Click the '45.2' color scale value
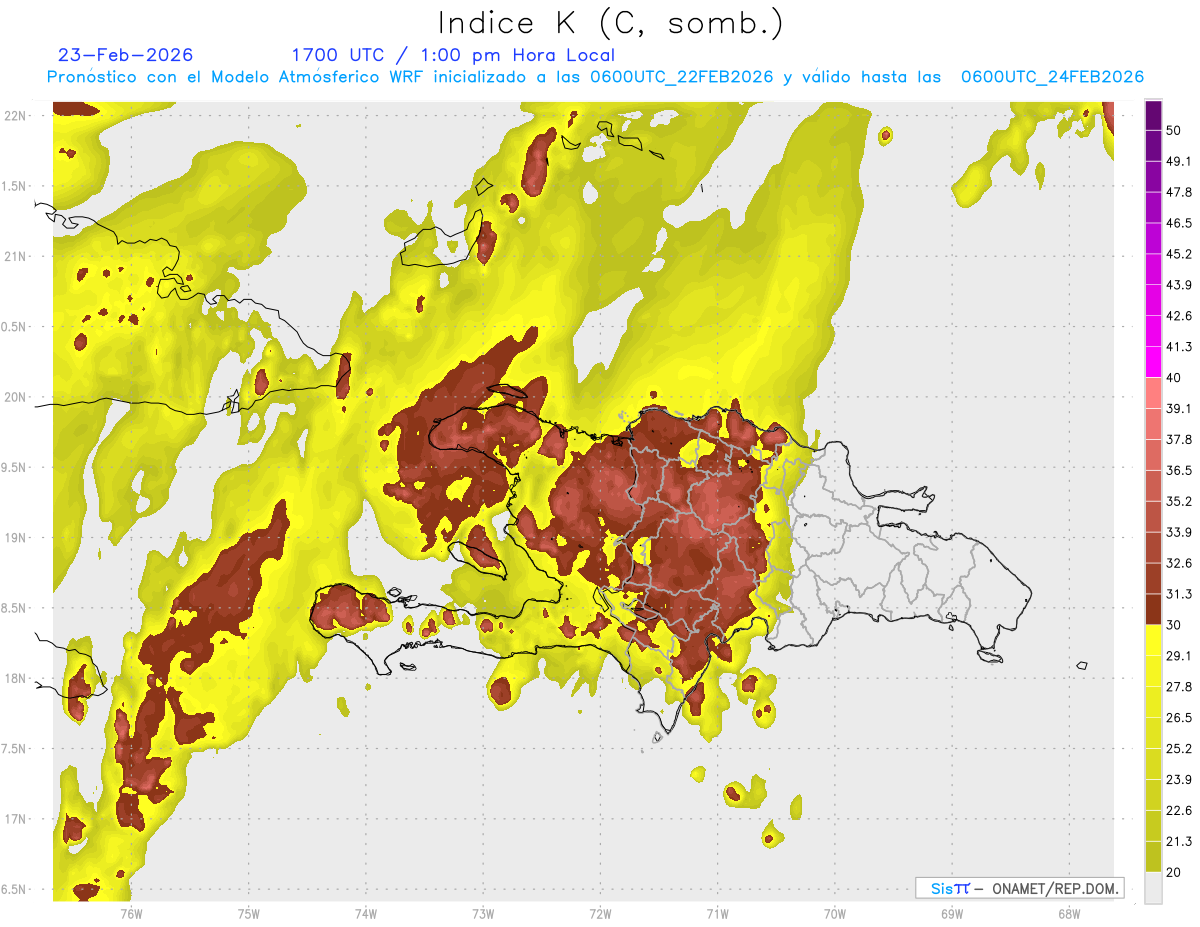Screen dimensions: 1200x927 [1179, 254]
